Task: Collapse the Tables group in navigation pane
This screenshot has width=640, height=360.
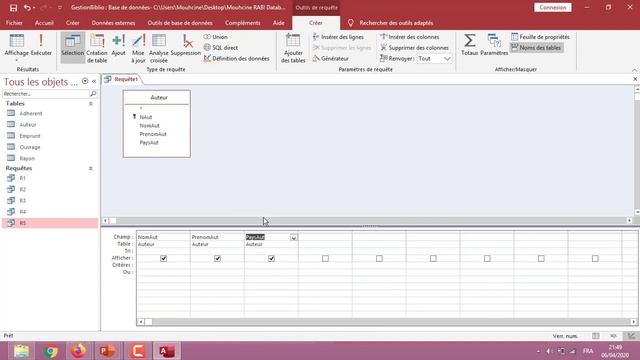Action: pyautogui.click(x=91, y=104)
